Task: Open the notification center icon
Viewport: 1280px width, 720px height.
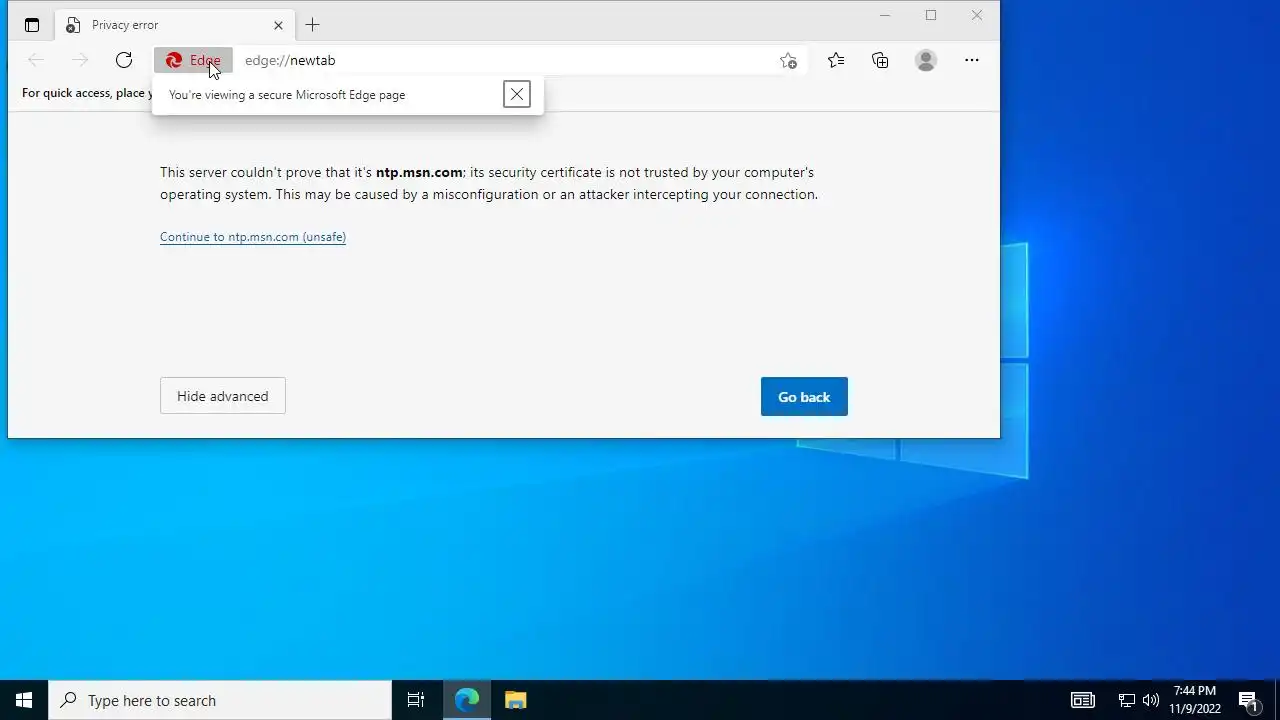Action: (1249, 700)
